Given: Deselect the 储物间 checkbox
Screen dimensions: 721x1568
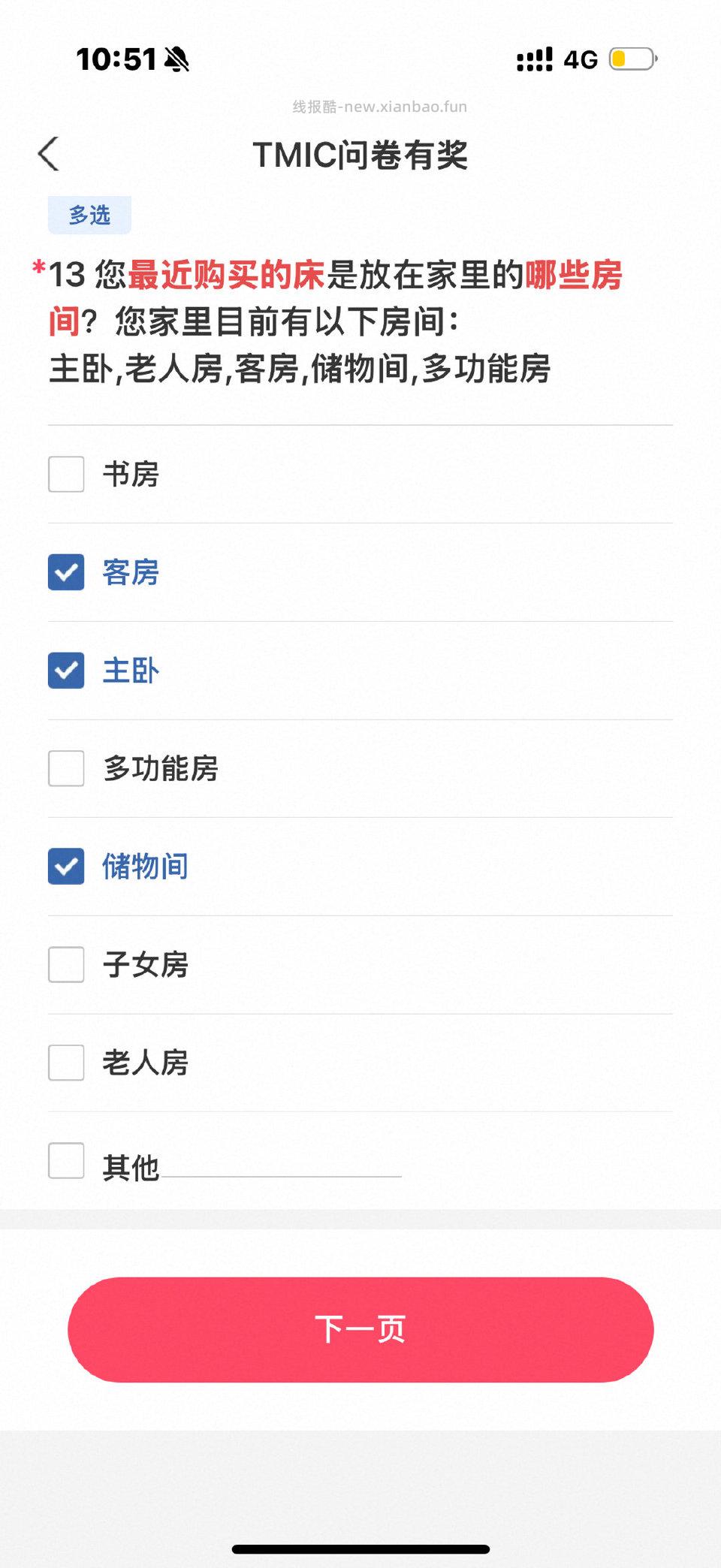Looking at the screenshot, I should click(66, 867).
